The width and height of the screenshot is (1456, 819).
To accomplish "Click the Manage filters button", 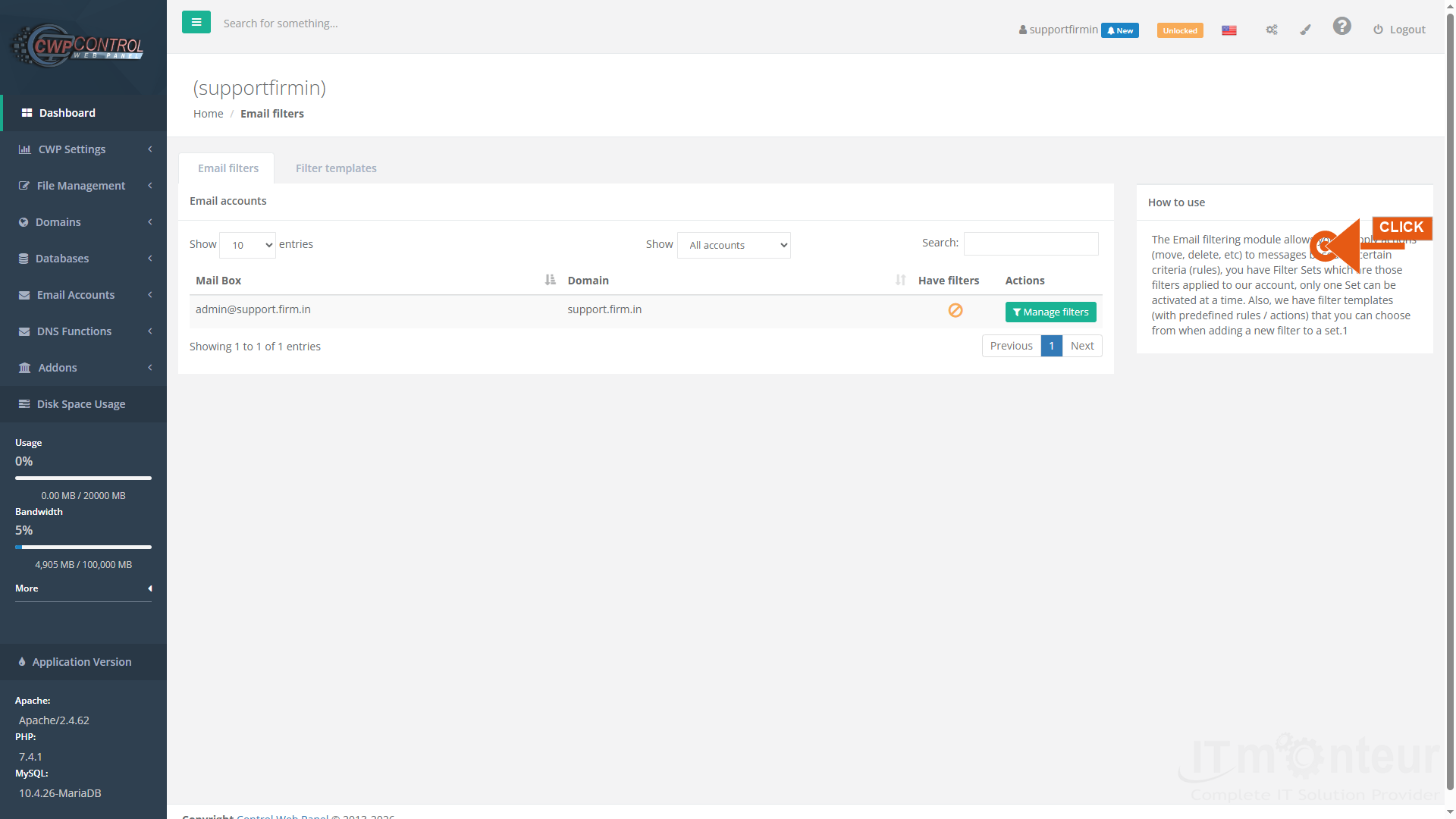I will point(1050,312).
